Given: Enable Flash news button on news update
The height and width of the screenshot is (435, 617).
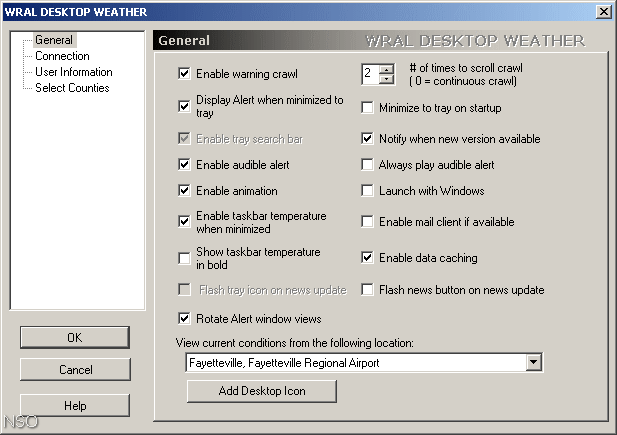Looking at the screenshot, I should coord(367,290).
